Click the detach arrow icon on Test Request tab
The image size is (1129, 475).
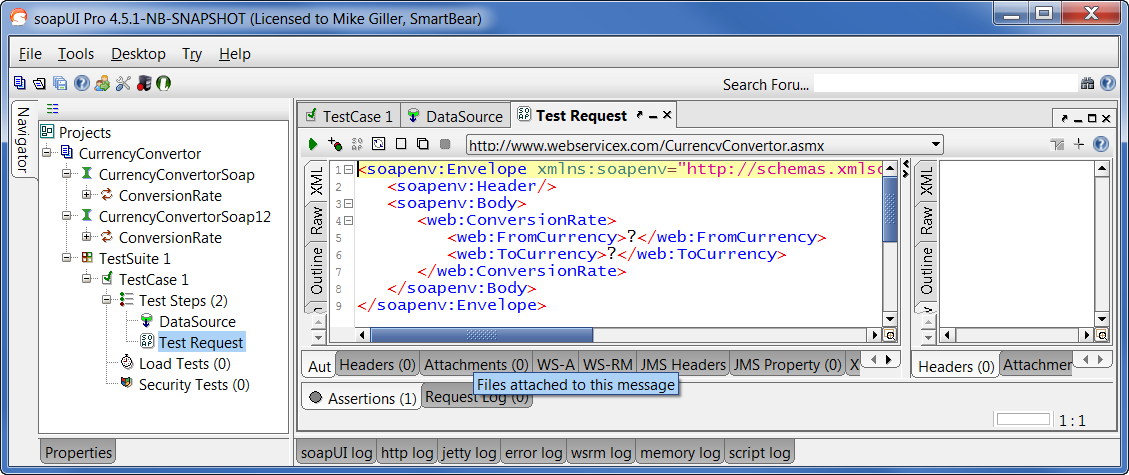click(x=639, y=115)
